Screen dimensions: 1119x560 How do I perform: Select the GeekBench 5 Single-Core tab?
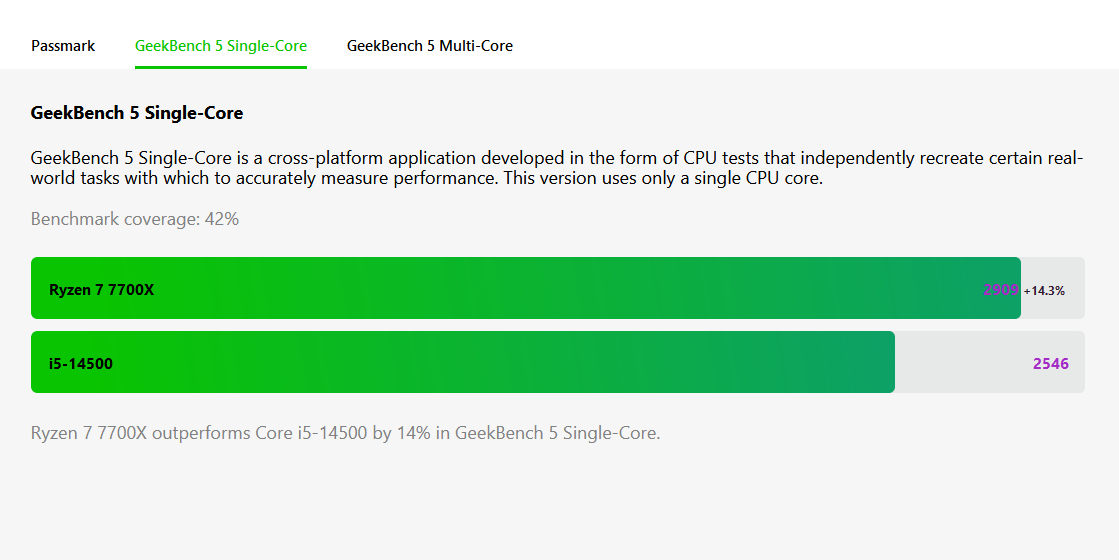[x=221, y=46]
